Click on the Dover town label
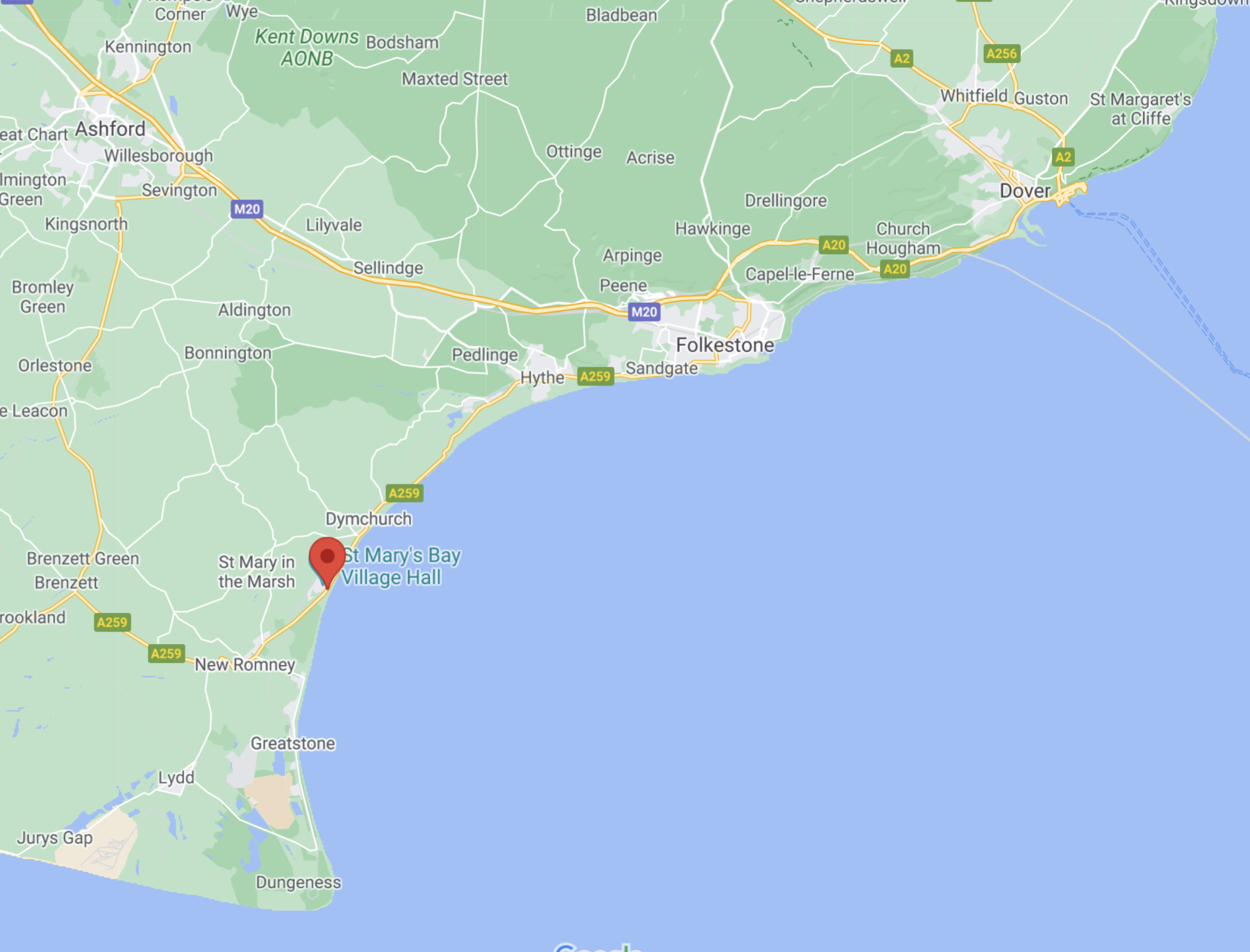 [1025, 191]
